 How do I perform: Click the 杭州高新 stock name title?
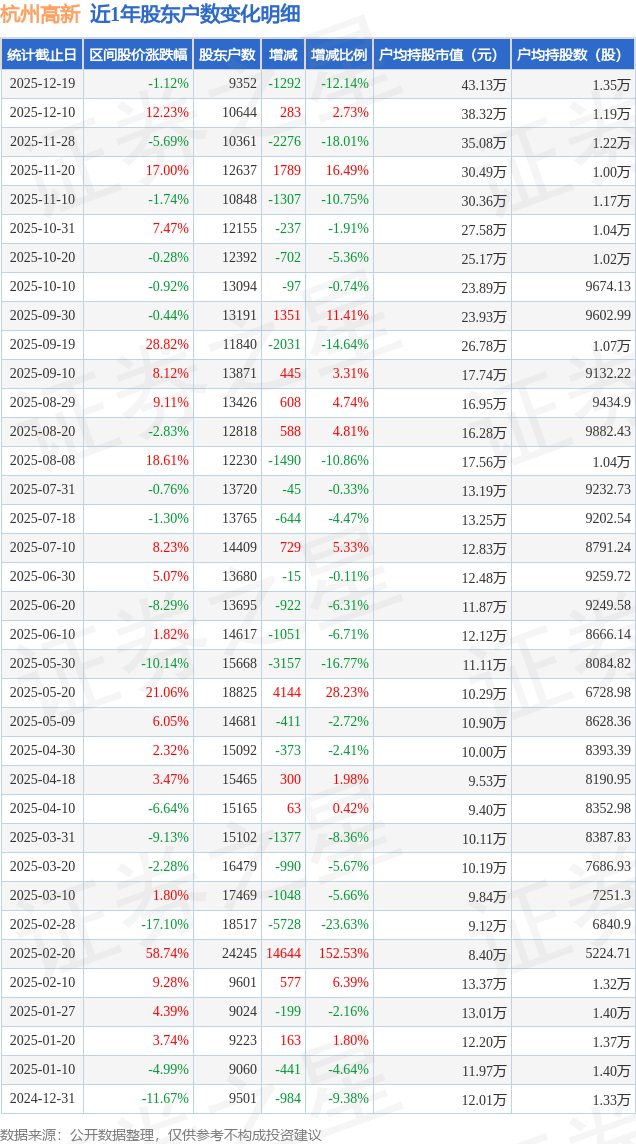pyautogui.click(x=40, y=14)
